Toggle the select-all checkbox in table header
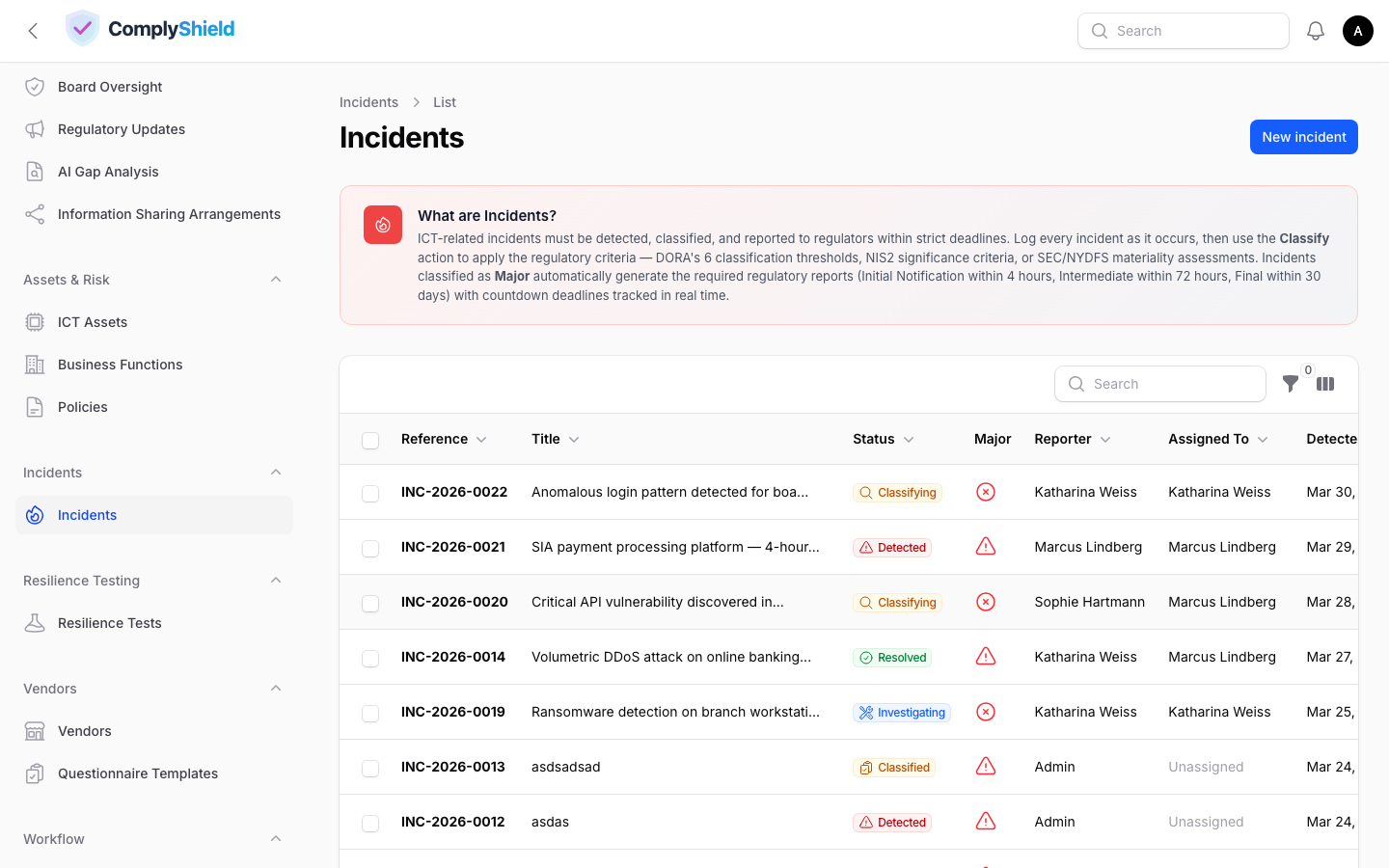The width and height of the screenshot is (1389, 868). click(x=370, y=441)
